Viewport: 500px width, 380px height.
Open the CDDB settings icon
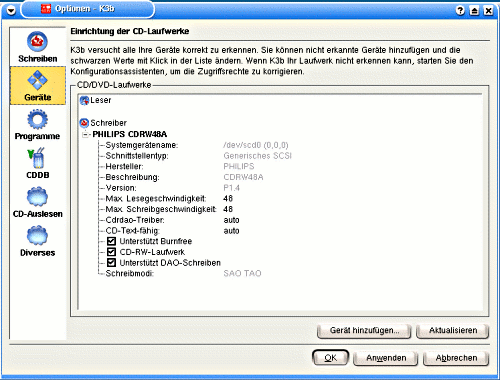[36, 158]
